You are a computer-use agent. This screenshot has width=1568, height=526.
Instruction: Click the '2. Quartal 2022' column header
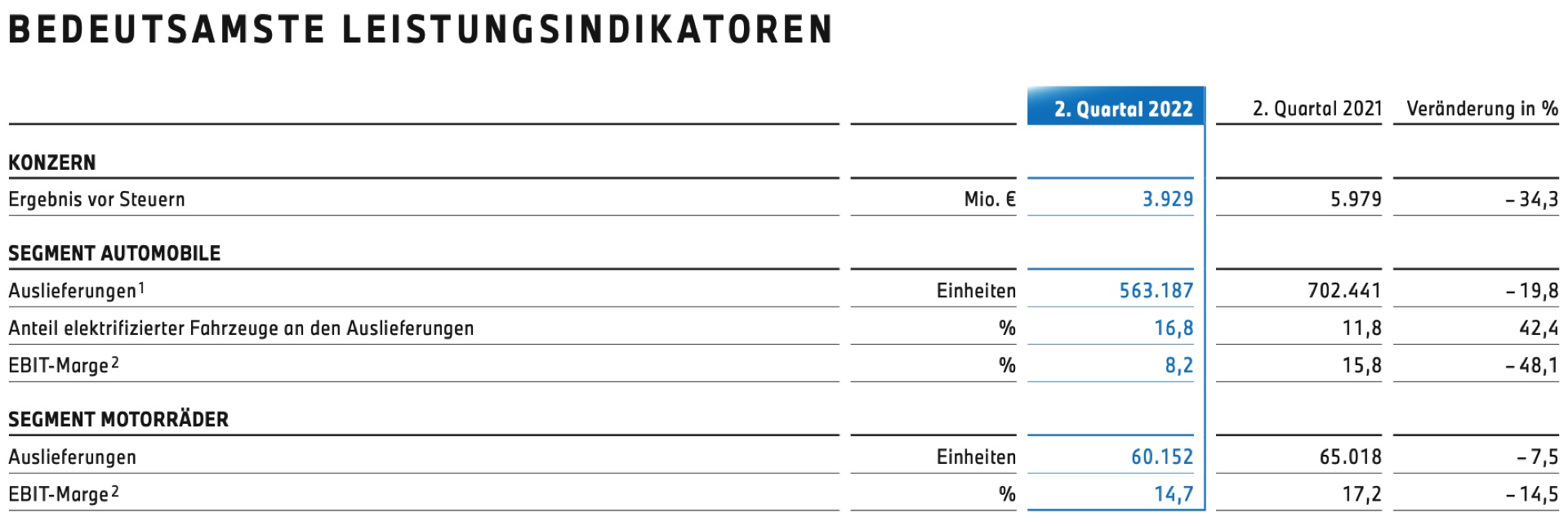[x=1123, y=109]
